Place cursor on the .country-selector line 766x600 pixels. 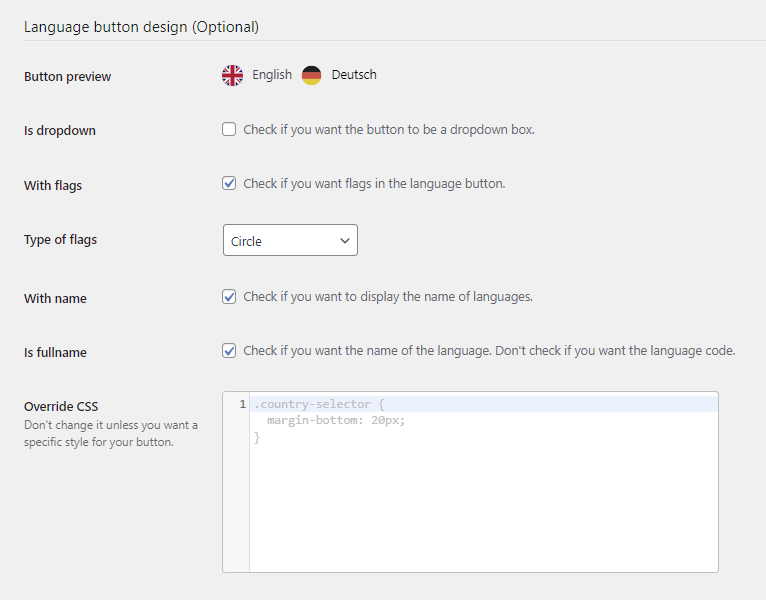[320, 404]
